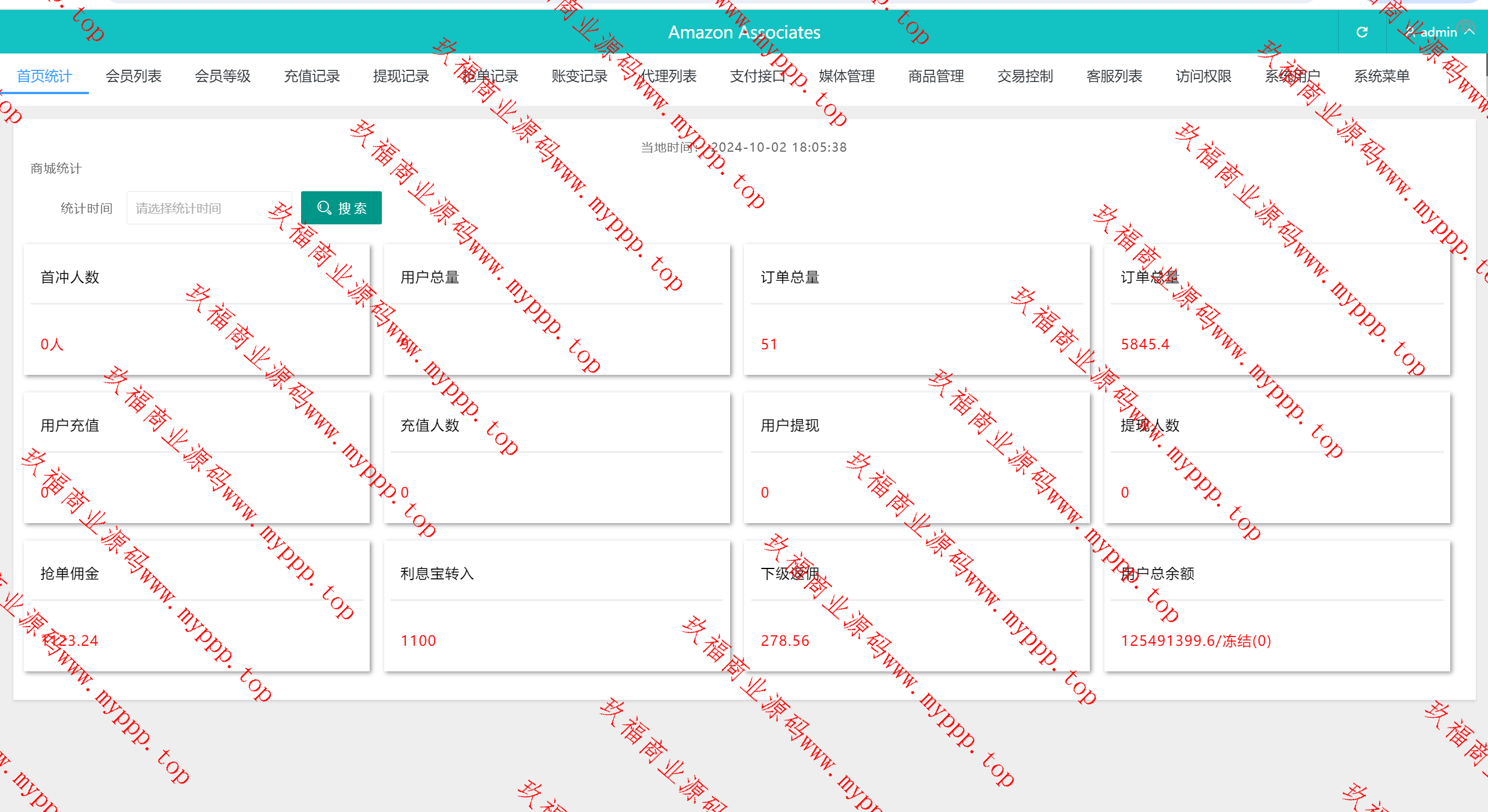Open the 账变记录 tab
Viewport: 1488px width, 812px height.
click(579, 76)
